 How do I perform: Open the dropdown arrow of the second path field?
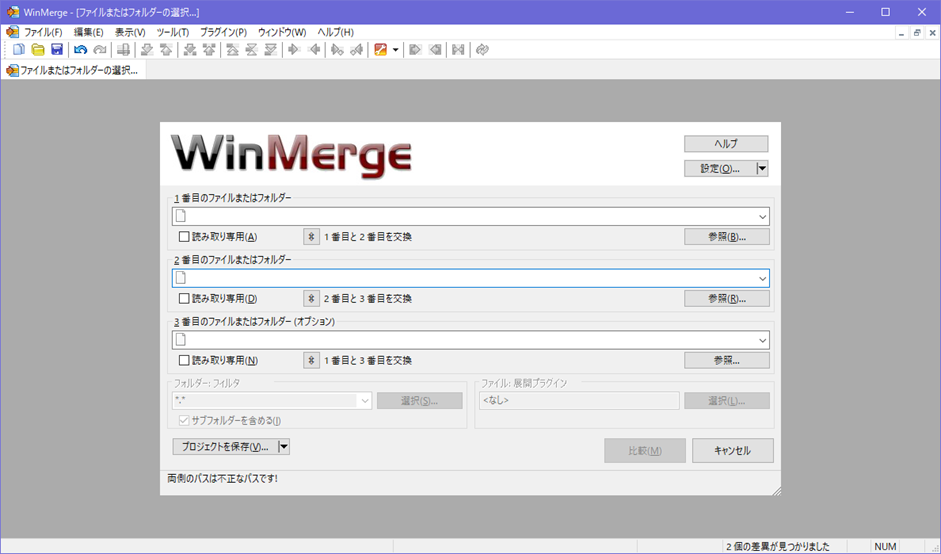point(762,279)
